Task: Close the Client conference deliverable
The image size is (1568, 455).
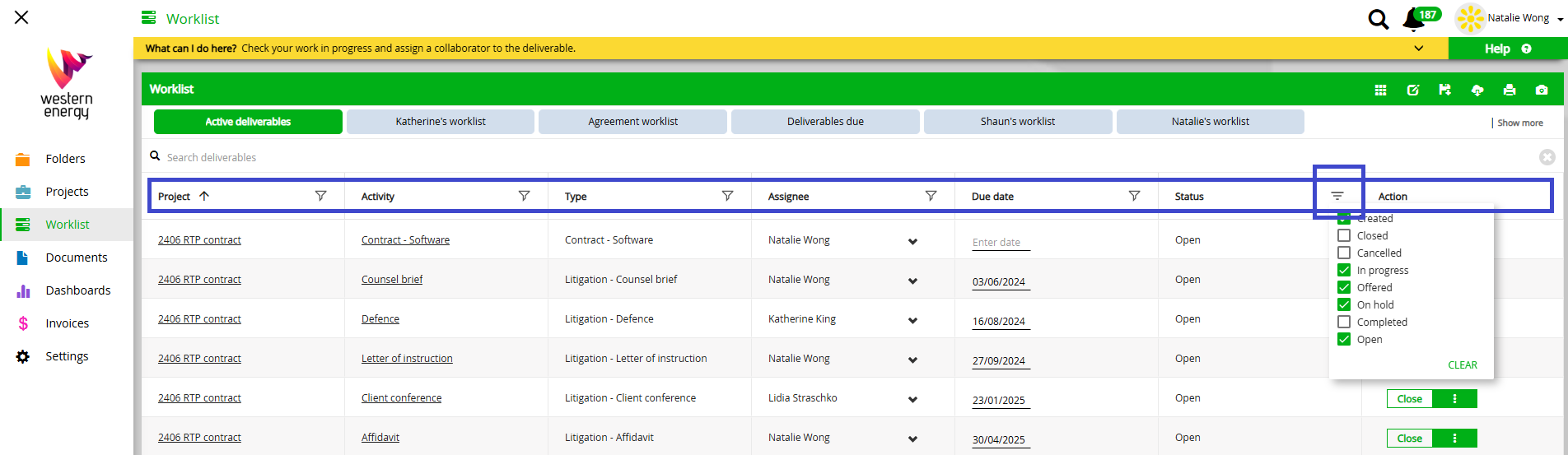Action: pyautogui.click(x=1410, y=399)
